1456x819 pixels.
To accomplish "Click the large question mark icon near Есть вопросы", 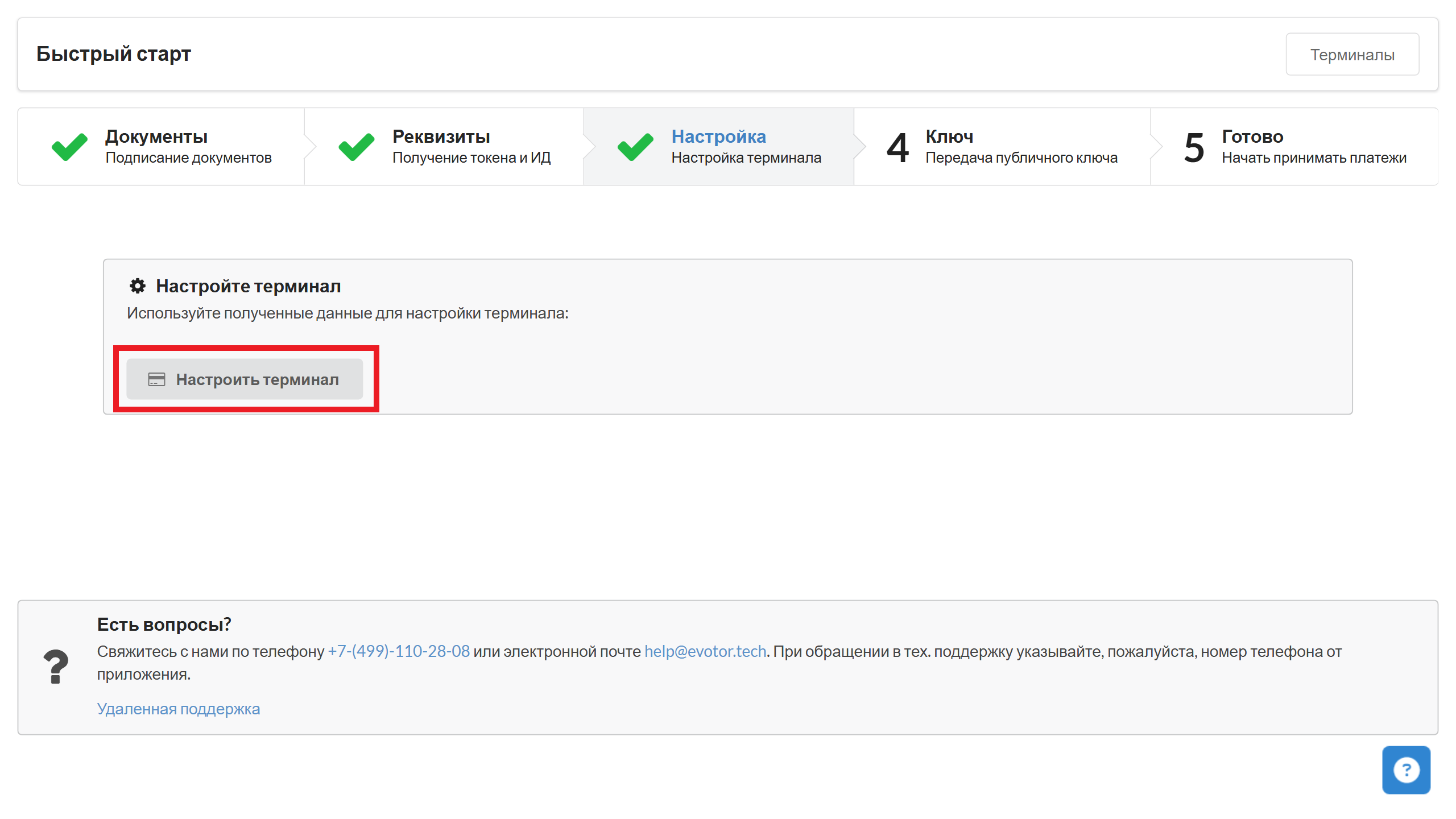I will (x=56, y=667).
